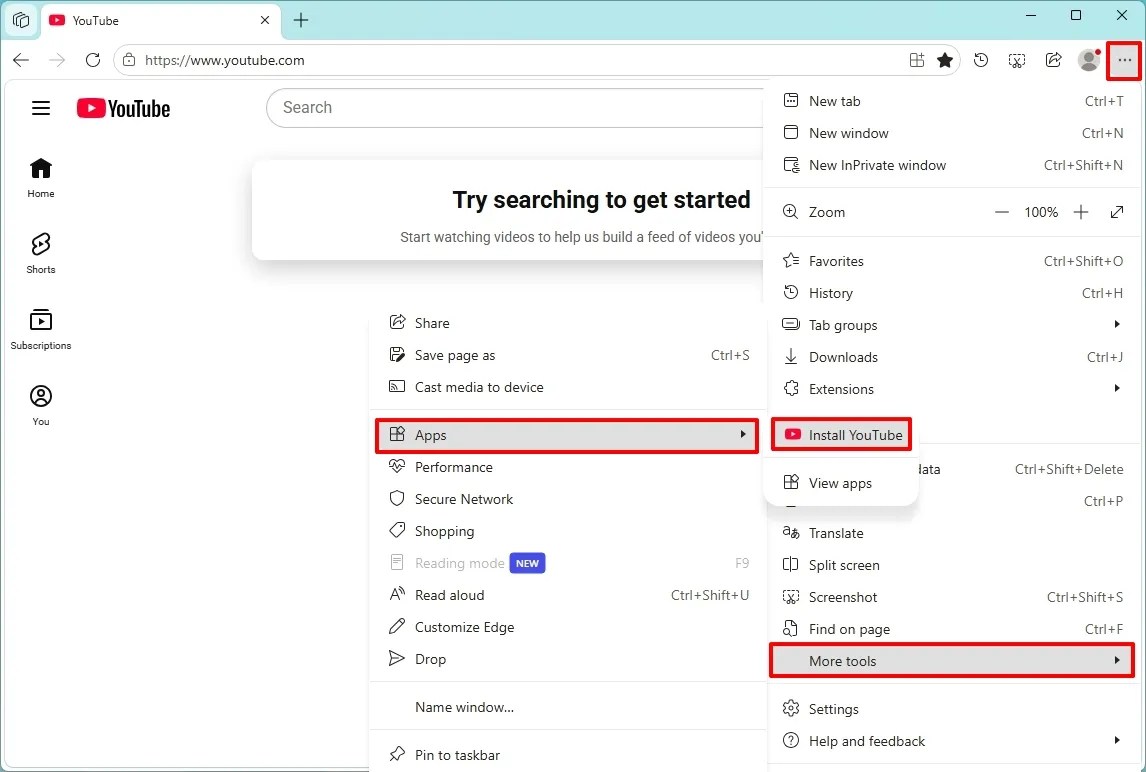Open Performance from More tools
Screen dimensions: 1146x772
(567, 467)
